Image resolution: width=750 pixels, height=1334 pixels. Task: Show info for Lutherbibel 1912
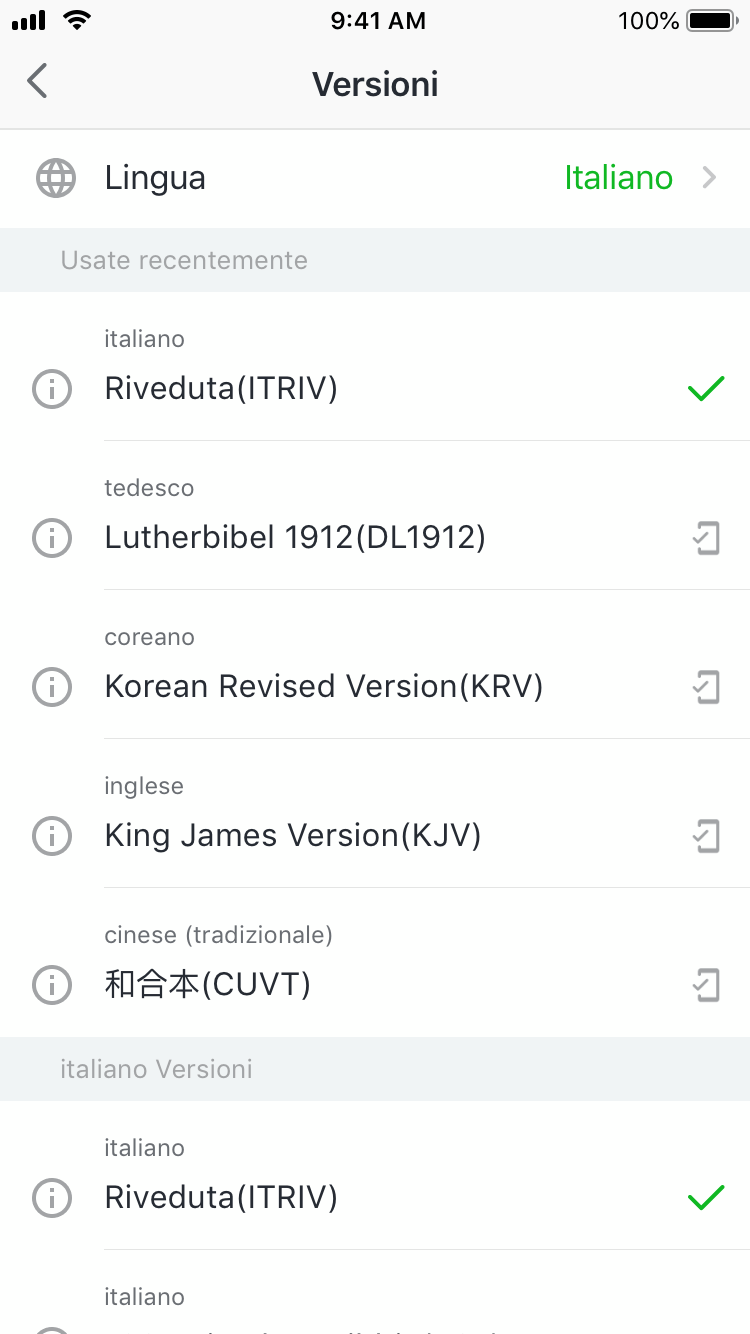pos(52,538)
